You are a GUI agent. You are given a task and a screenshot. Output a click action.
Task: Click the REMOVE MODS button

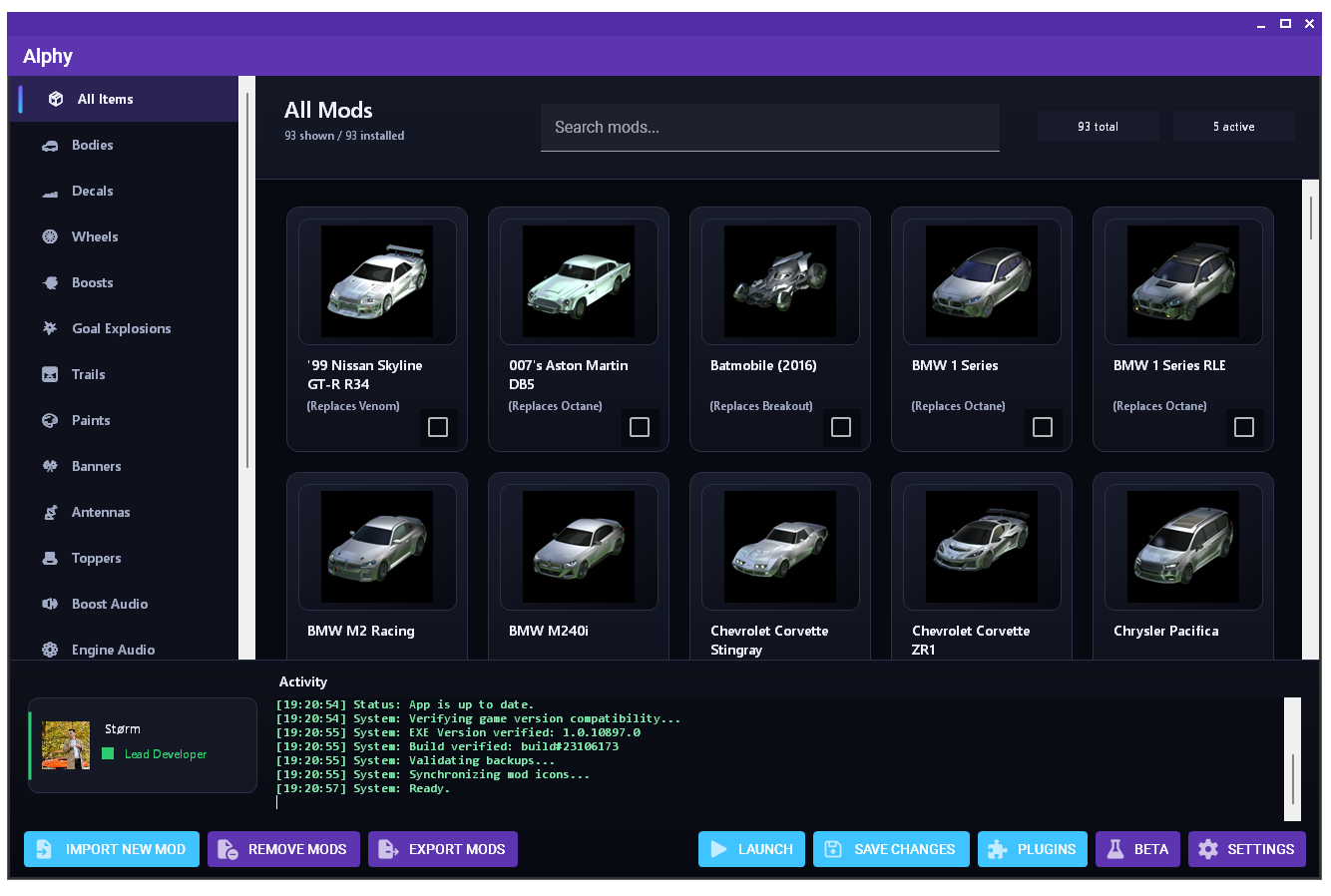click(x=283, y=849)
